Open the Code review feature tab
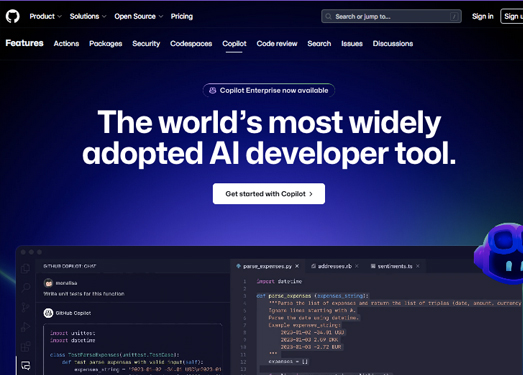Image resolution: width=523 pixels, height=375 pixels. tap(277, 43)
